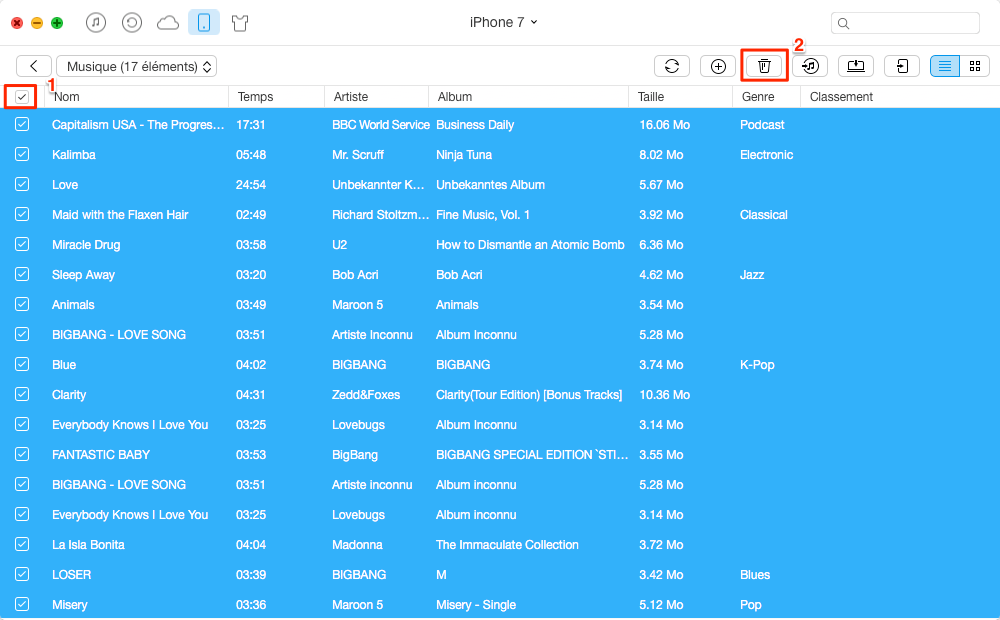
Task: Delete selected songs with trash icon
Action: (764, 66)
